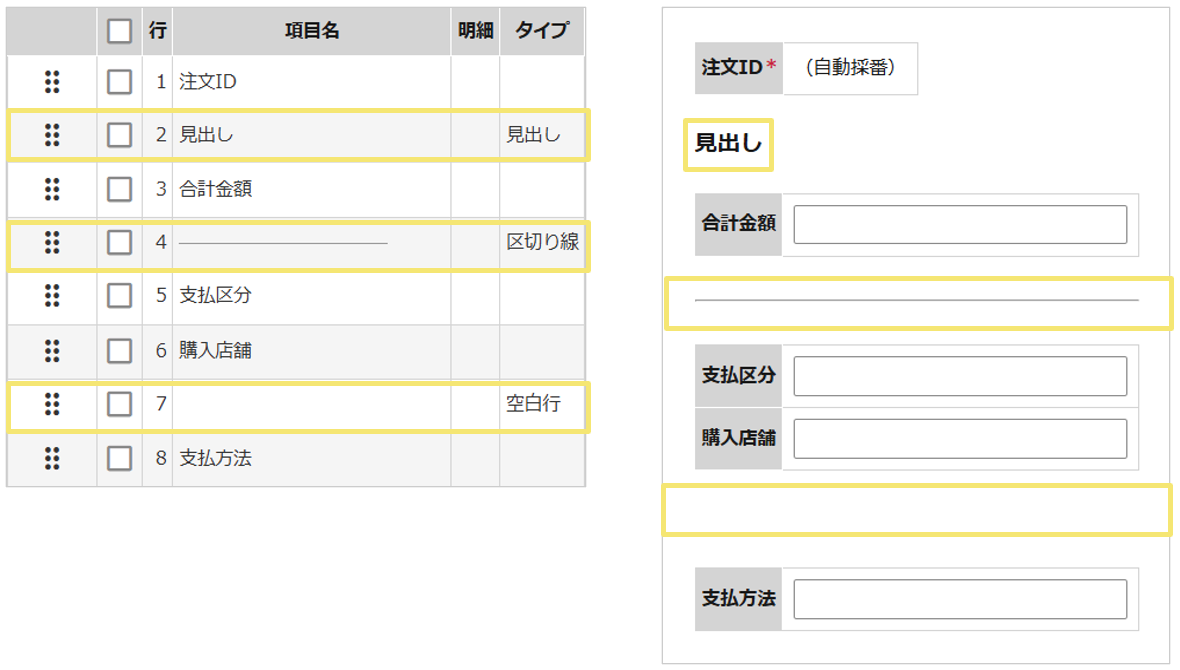Enable the checkbox on the 合計金額 row
The height and width of the screenshot is (670, 1180).
[120, 189]
